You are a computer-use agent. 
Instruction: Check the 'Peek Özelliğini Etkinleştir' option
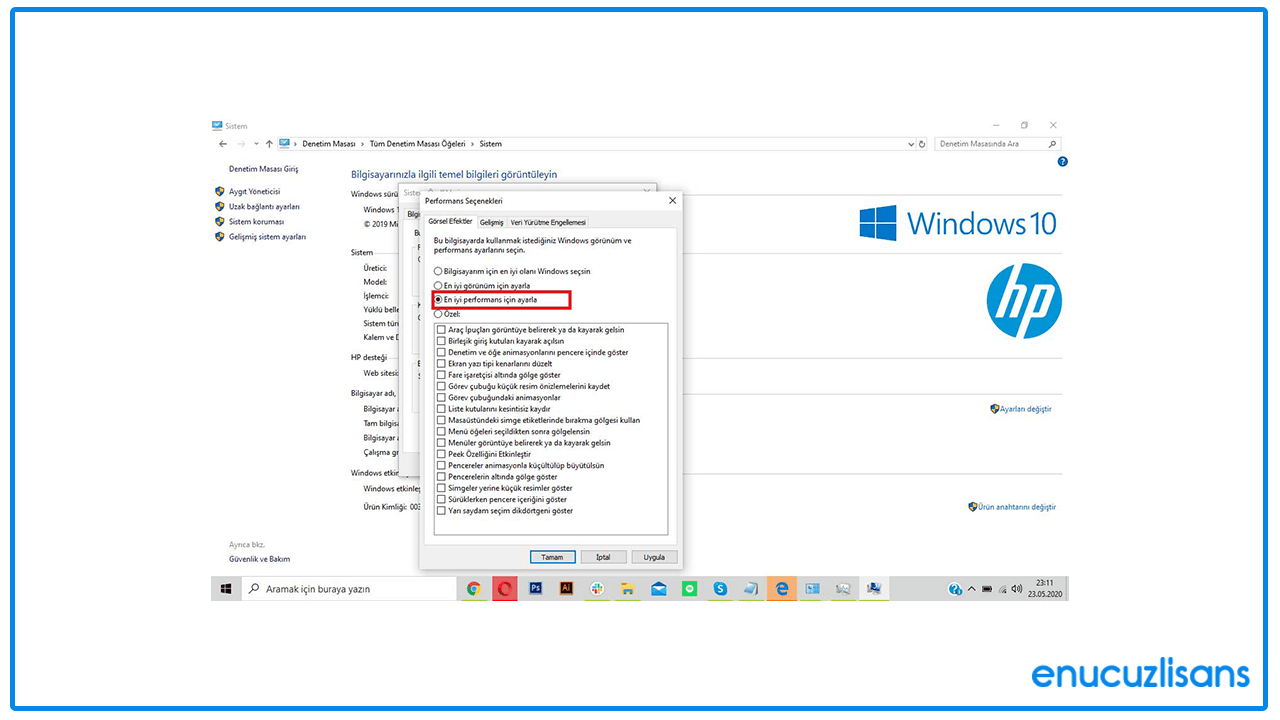[440, 454]
